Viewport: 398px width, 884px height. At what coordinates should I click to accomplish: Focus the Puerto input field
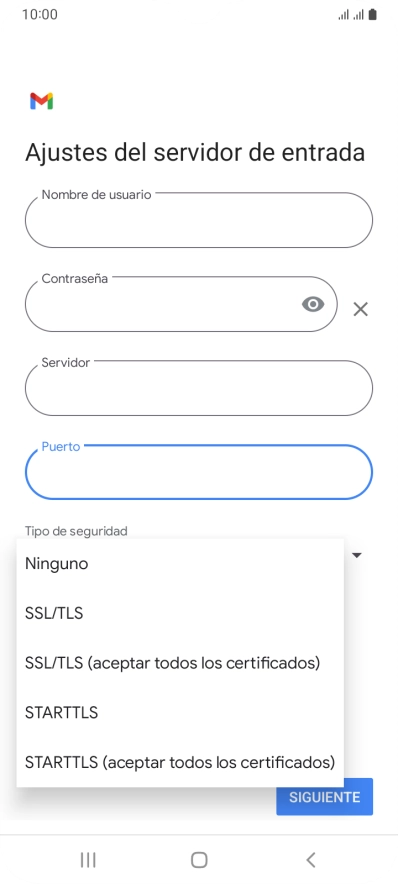[x=199, y=472]
